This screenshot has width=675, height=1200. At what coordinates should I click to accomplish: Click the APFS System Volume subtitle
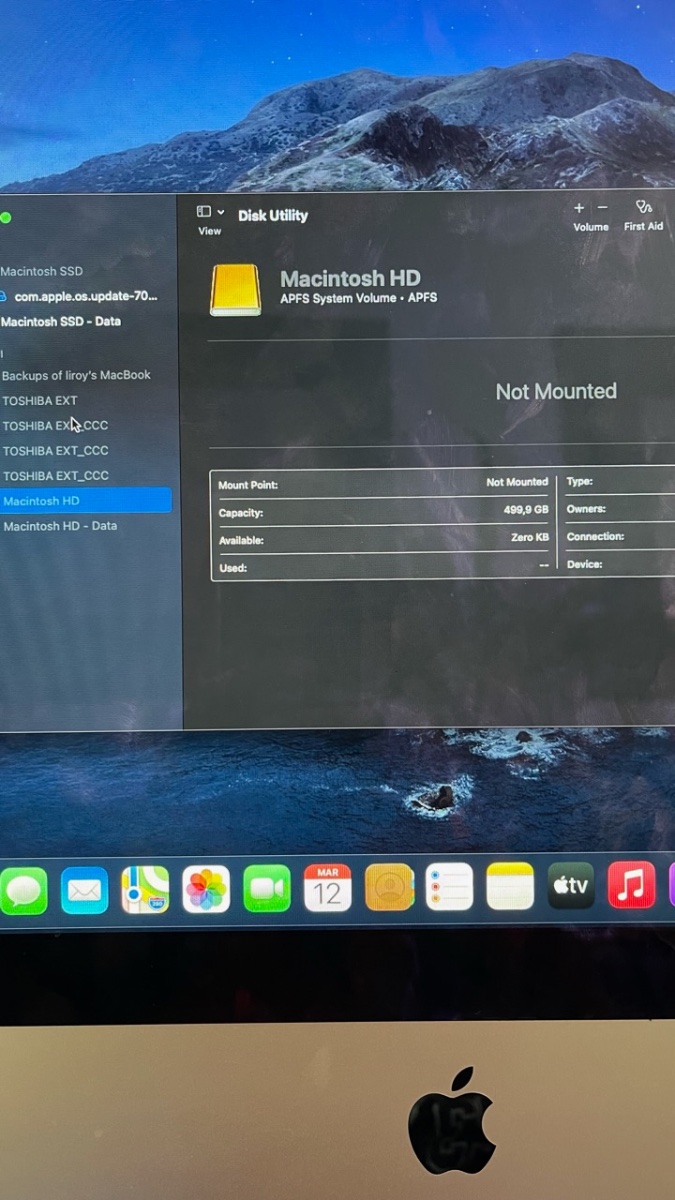(358, 298)
